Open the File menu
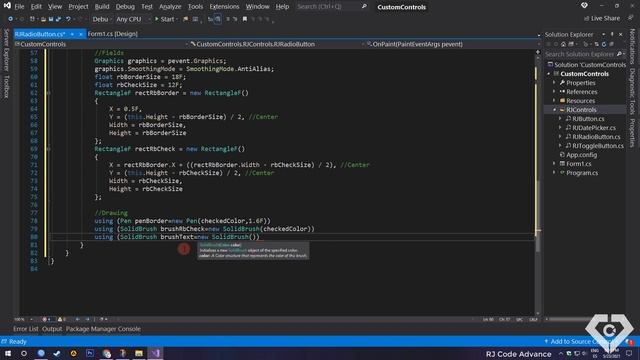 tap(19, 7)
